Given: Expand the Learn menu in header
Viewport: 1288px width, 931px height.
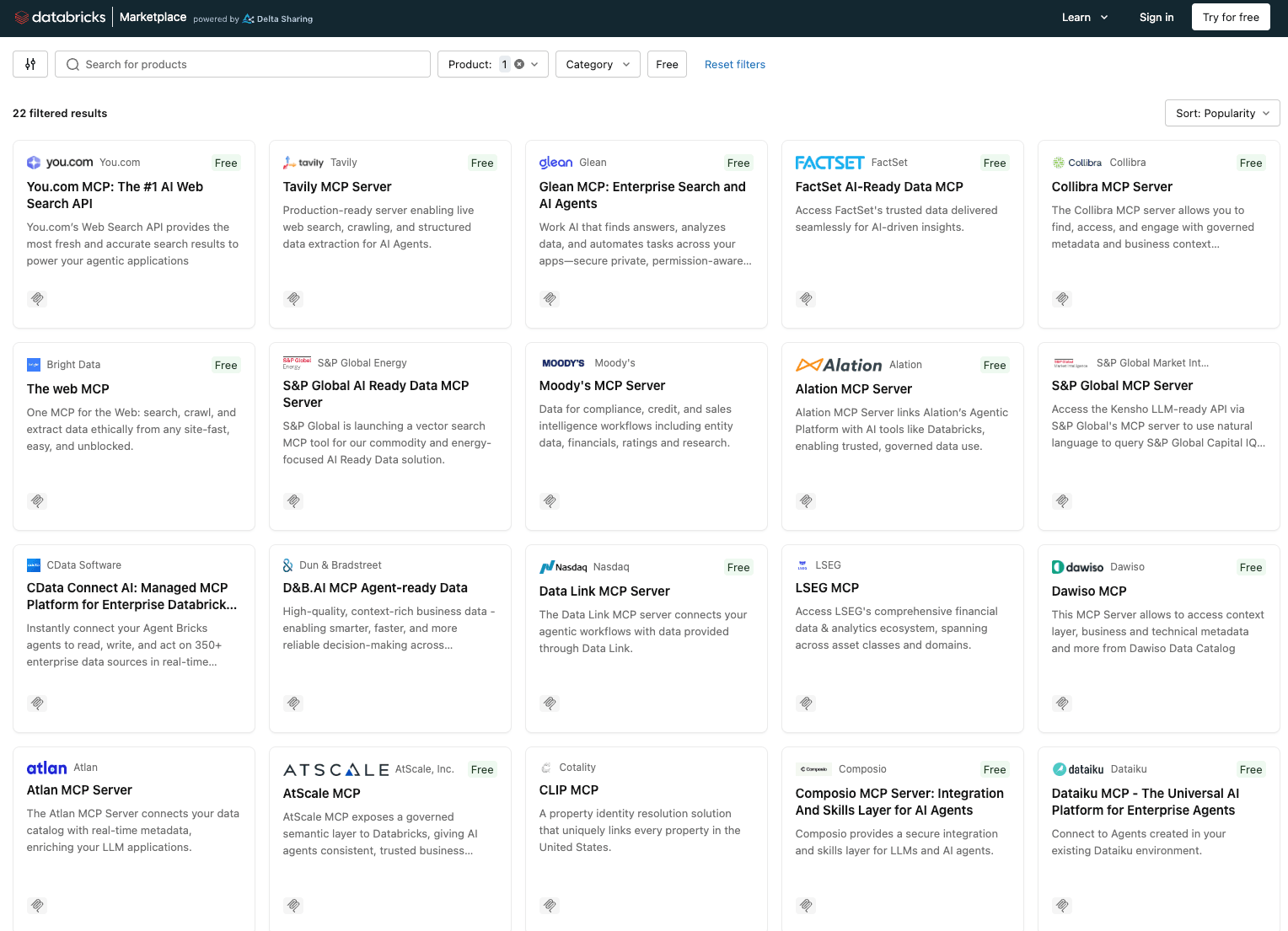Looking at the screenshot, I should pyautogui.click(x=1085, y=17).
